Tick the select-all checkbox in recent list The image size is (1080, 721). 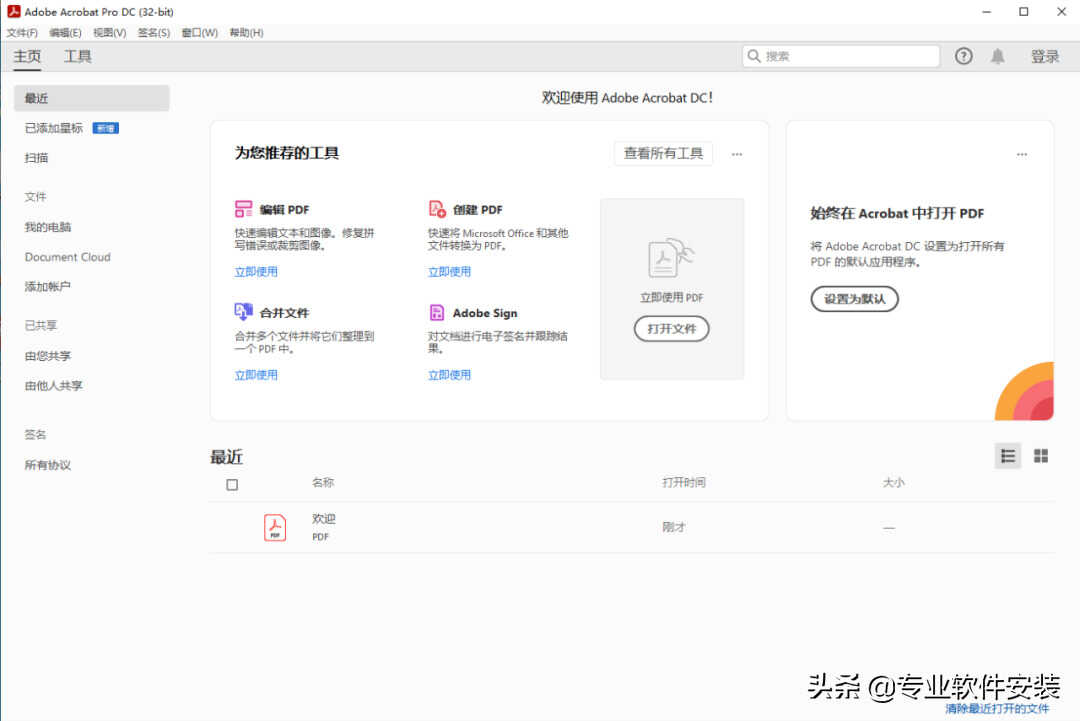pyautogui.click(x=232, y=485)
